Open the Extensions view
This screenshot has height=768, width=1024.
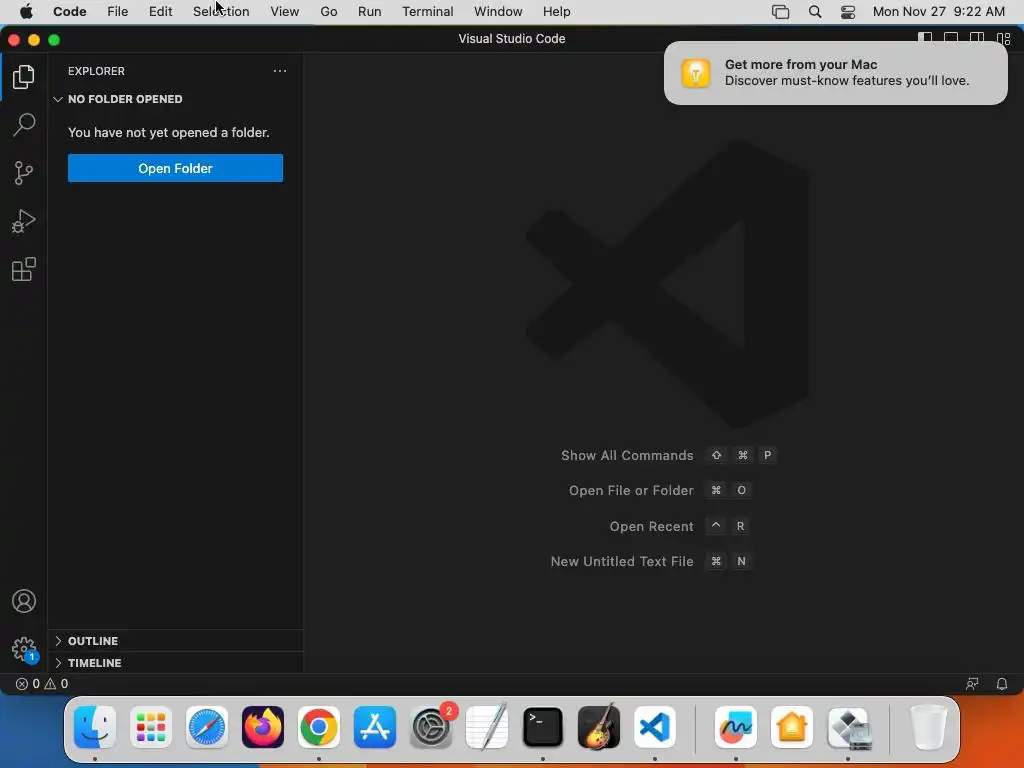click(x=24, y=269)
